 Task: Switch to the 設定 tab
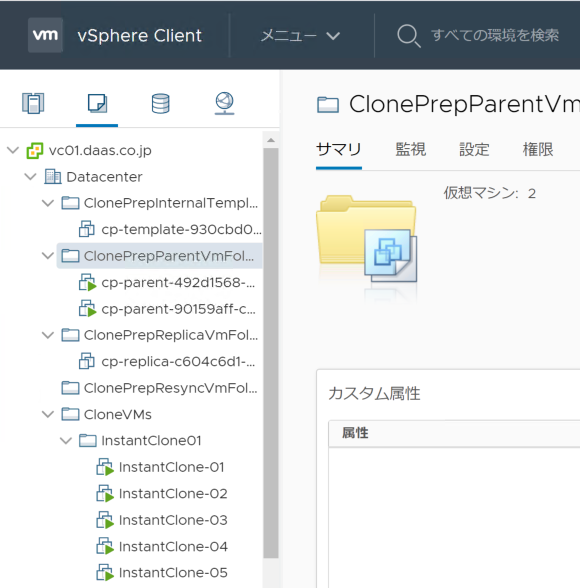coord(474,150)
